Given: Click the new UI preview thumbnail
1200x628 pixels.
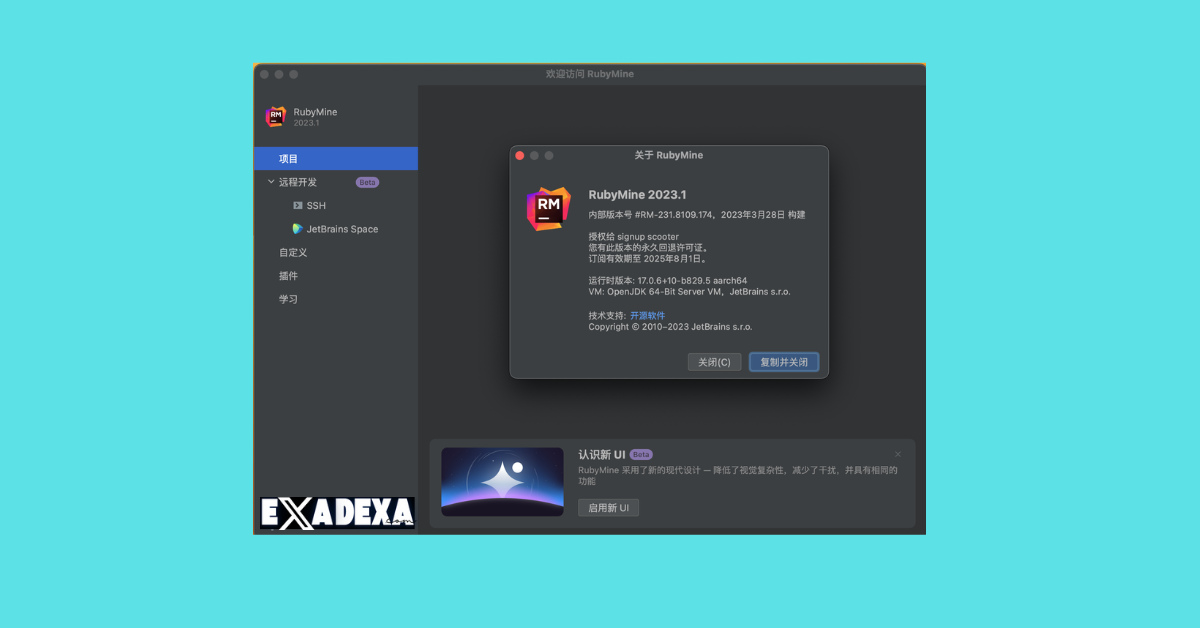Looking at the screenshot, I should (502, 481).
